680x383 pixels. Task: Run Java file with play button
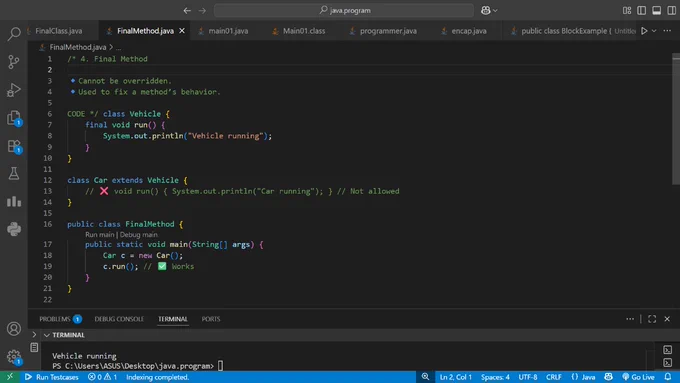pyautogui.click(x=644, y=31)
